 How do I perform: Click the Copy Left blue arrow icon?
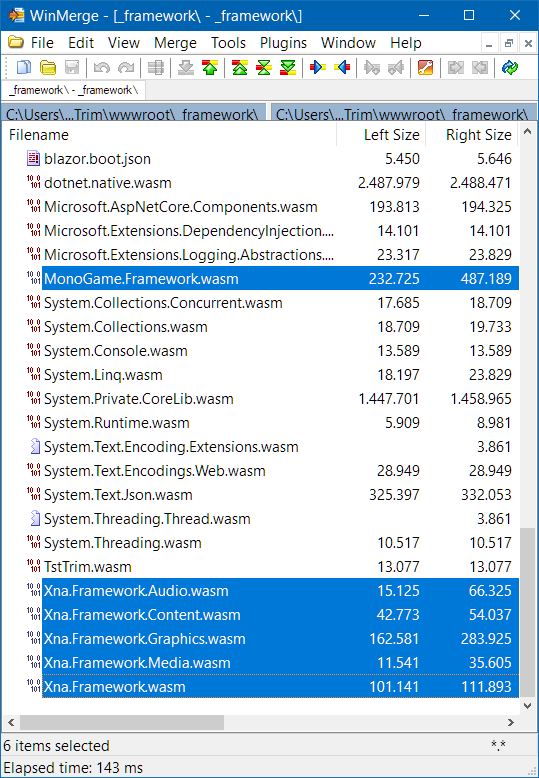(x=342, y=67)
